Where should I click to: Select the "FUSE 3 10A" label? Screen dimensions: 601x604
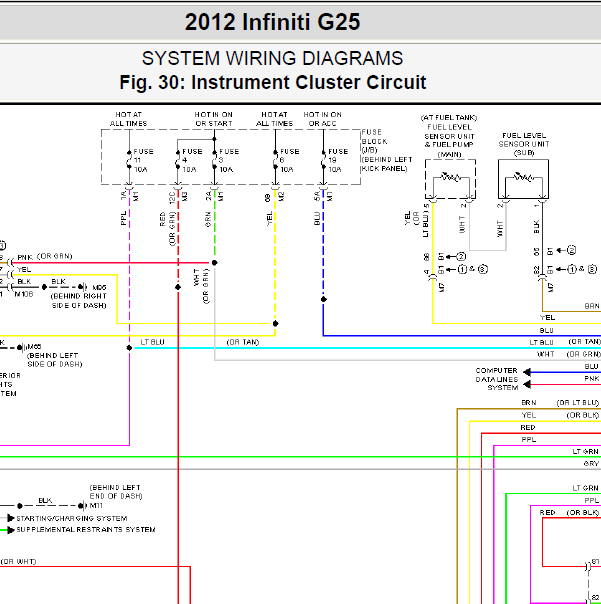229,160
